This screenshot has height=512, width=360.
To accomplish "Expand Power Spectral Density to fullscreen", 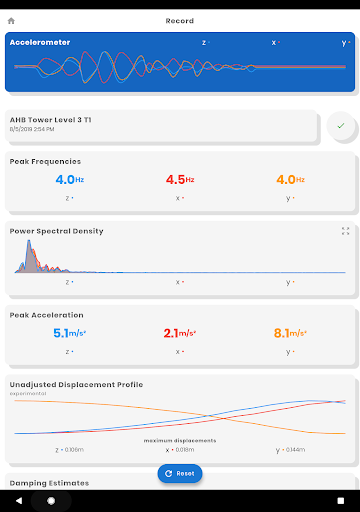I will pos(345,231).
